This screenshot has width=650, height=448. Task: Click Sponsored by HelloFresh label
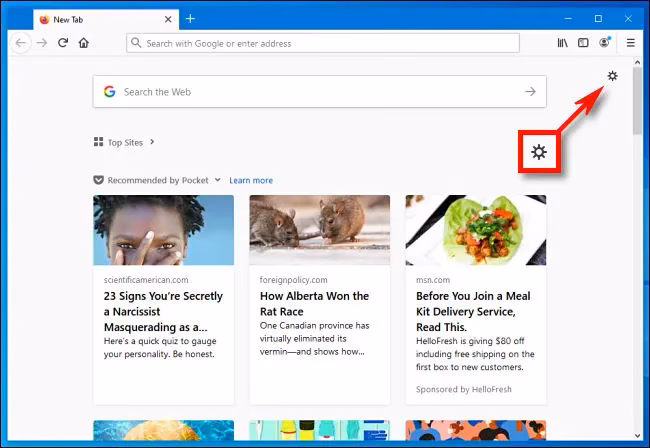coord(463,389)
